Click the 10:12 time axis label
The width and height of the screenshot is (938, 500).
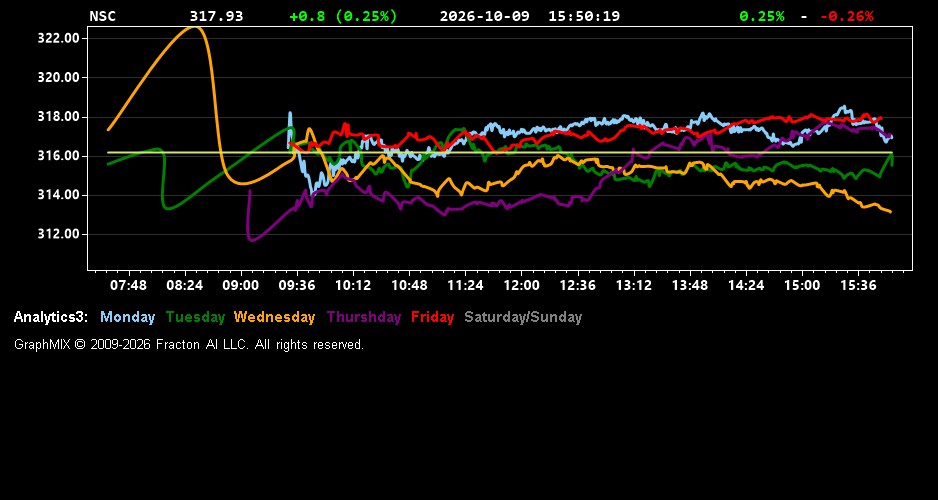352,285
